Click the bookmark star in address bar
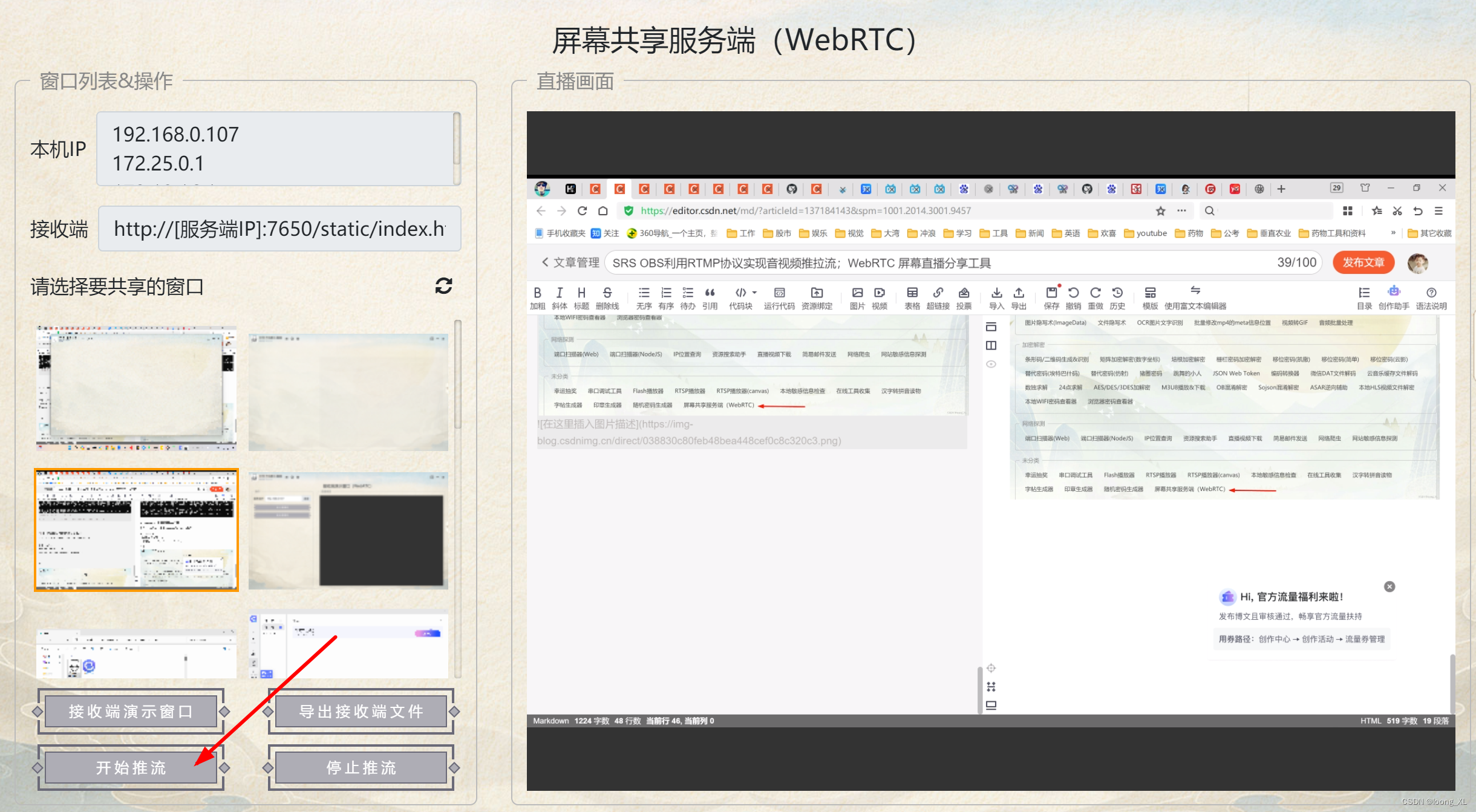1476x812 pixels. click(x=1160, y=210)
